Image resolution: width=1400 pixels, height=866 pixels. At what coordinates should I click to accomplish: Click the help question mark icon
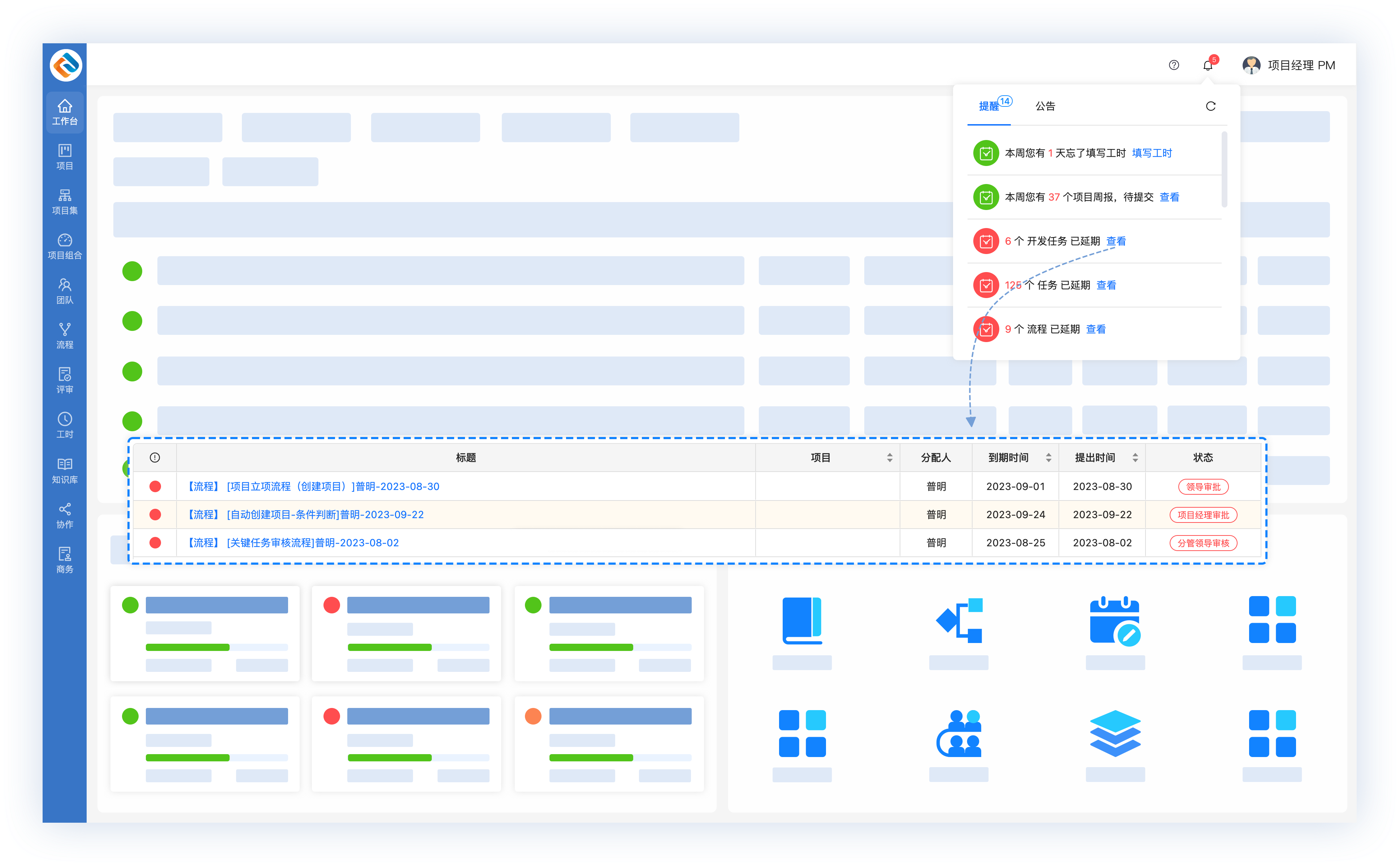pos(1174,65)
